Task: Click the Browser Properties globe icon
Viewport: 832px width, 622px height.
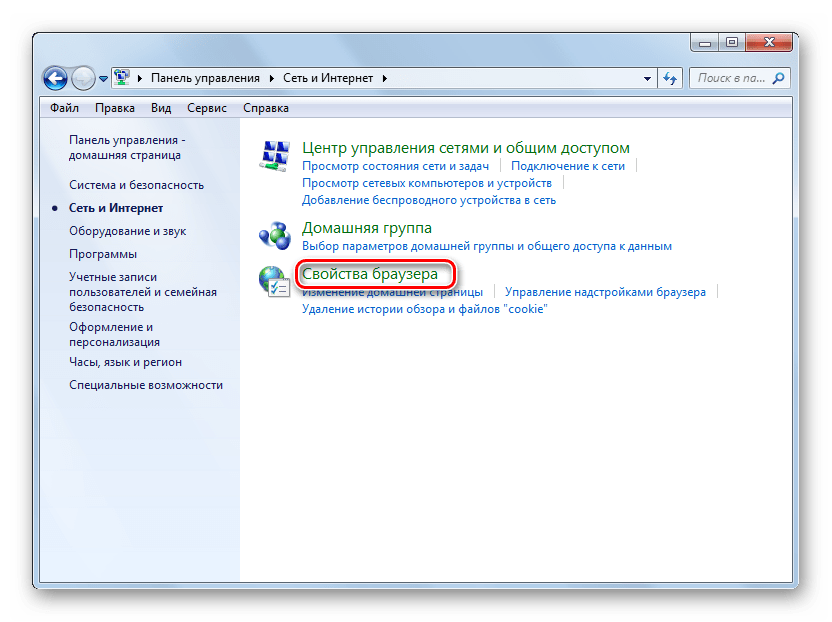Action: tap(274, 281)
